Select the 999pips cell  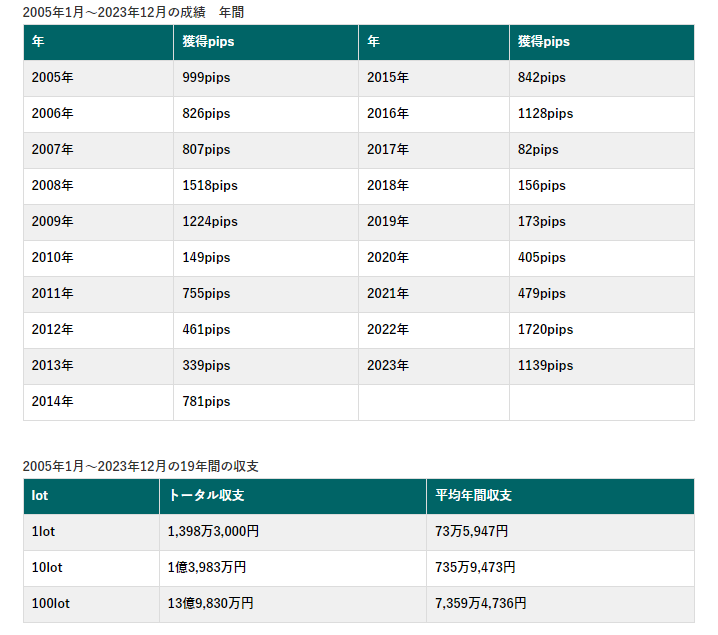(206, 78)
